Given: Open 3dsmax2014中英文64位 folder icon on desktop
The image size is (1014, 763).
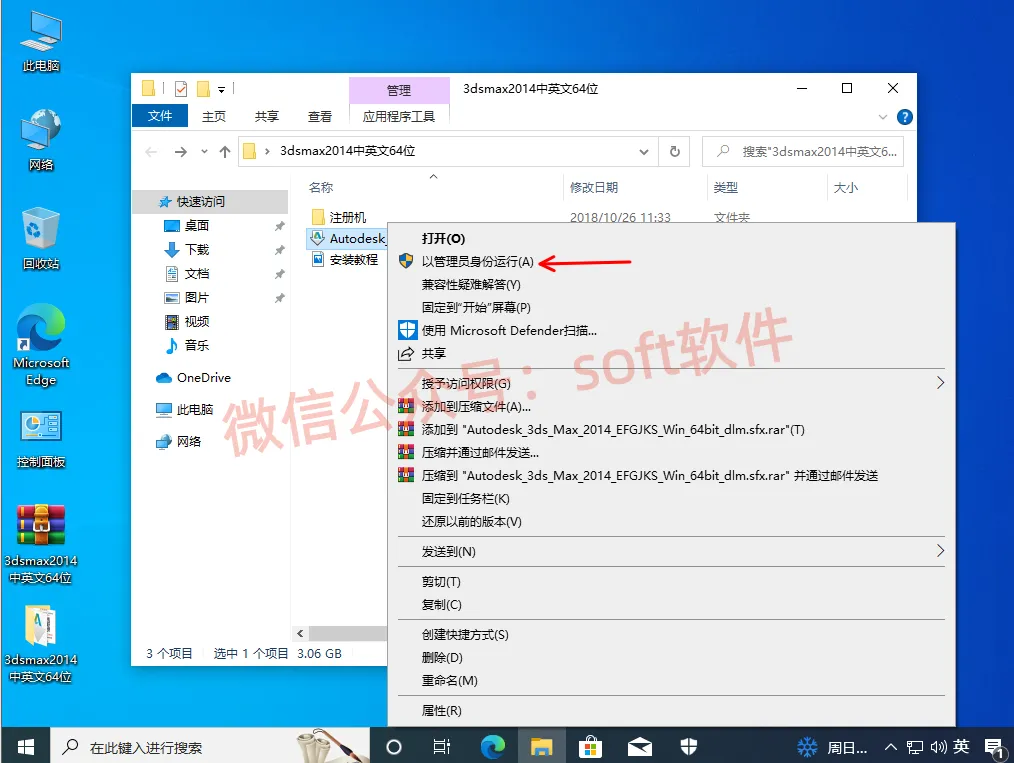Looking at the screenshot, I should pos(41,644).
